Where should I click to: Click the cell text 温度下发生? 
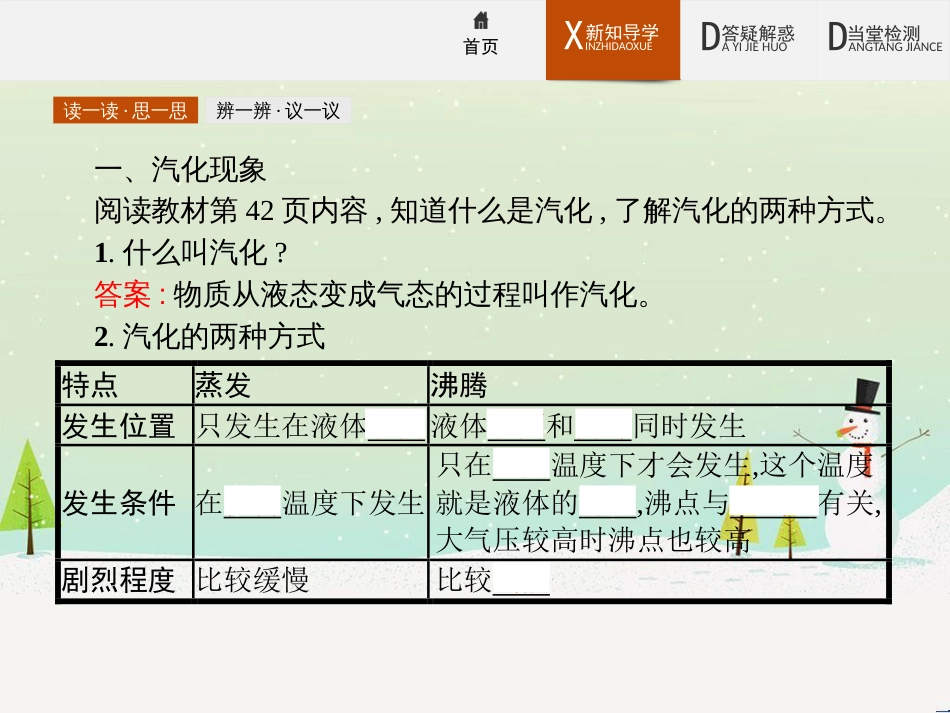352,503
